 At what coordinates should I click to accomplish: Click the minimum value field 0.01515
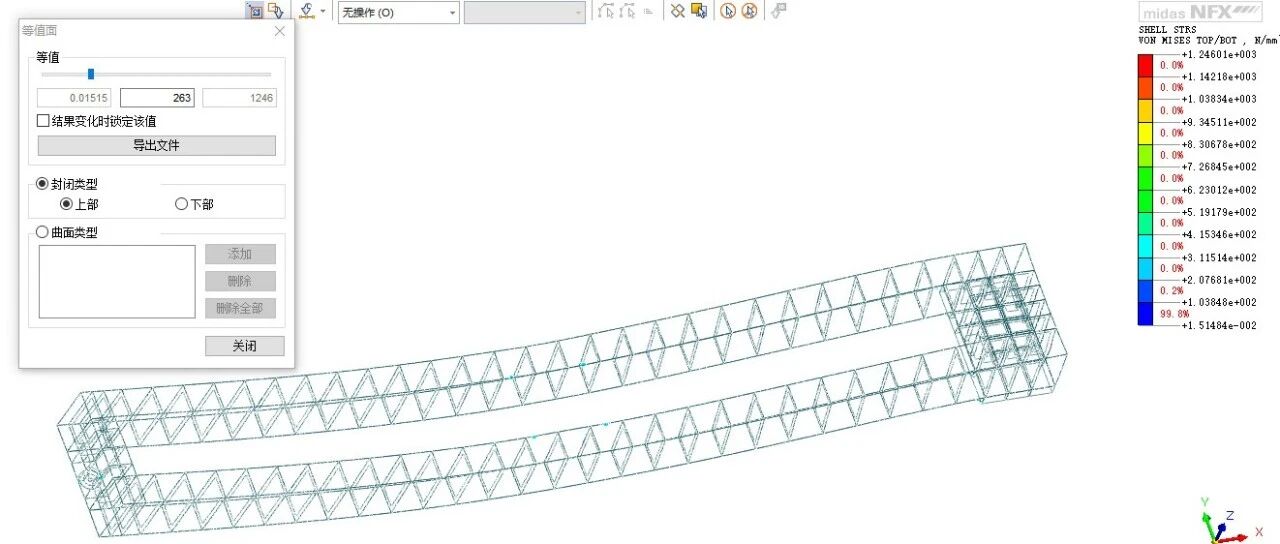click(x=75, y=98)
